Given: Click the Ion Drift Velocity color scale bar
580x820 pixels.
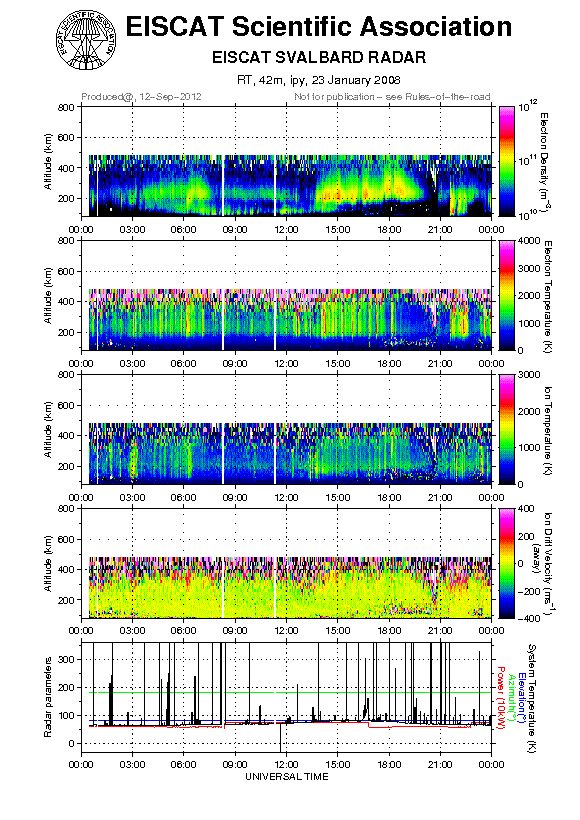Looking at the screenshot, I should 507,563.
